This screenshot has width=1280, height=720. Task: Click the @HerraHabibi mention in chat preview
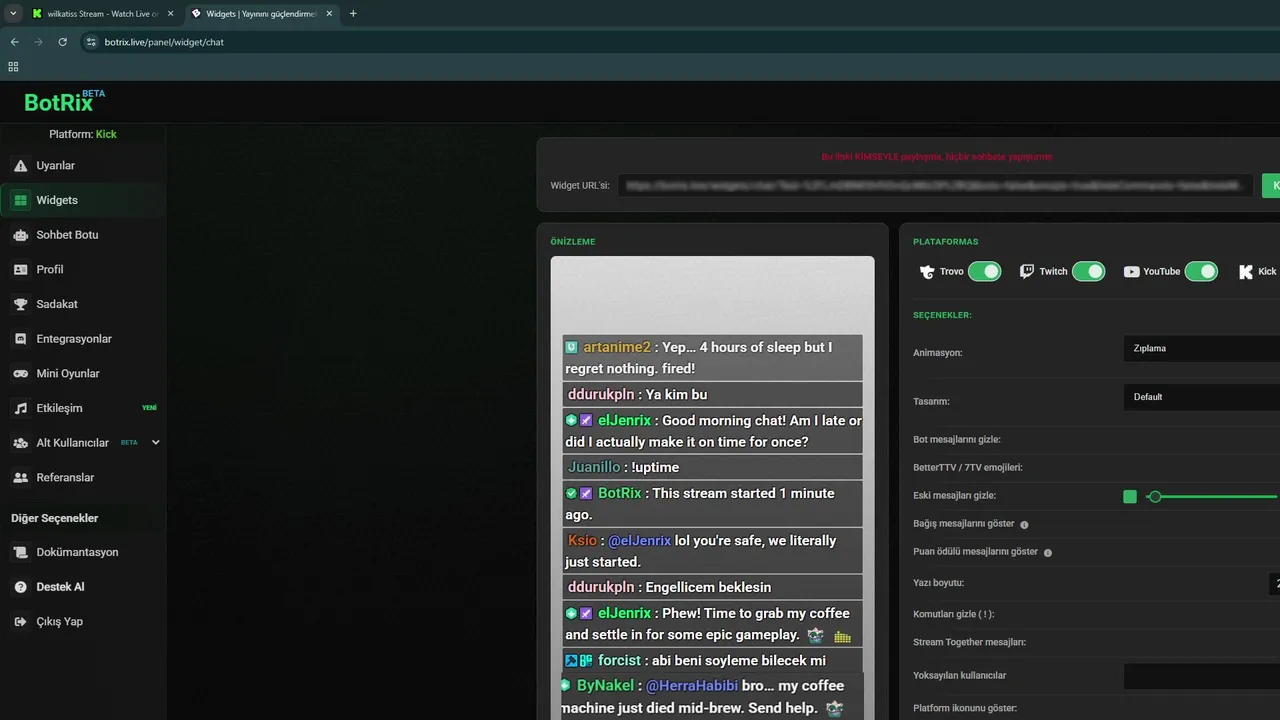tap(692, 686)
